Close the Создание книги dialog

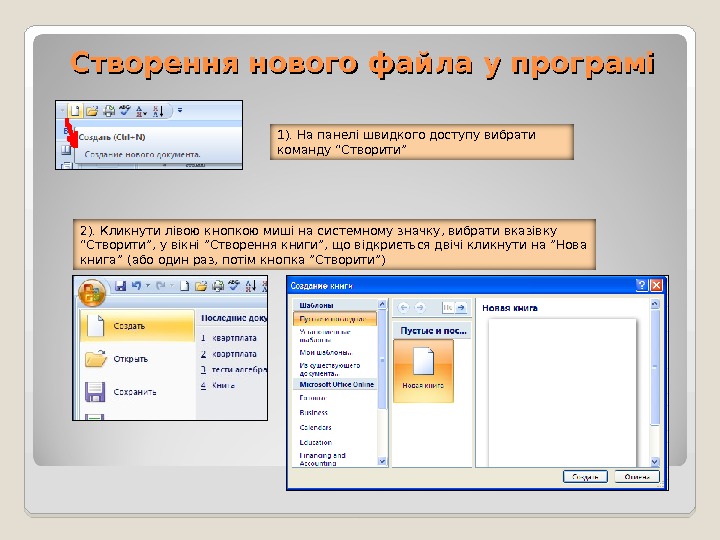click(x=657, y=285)
